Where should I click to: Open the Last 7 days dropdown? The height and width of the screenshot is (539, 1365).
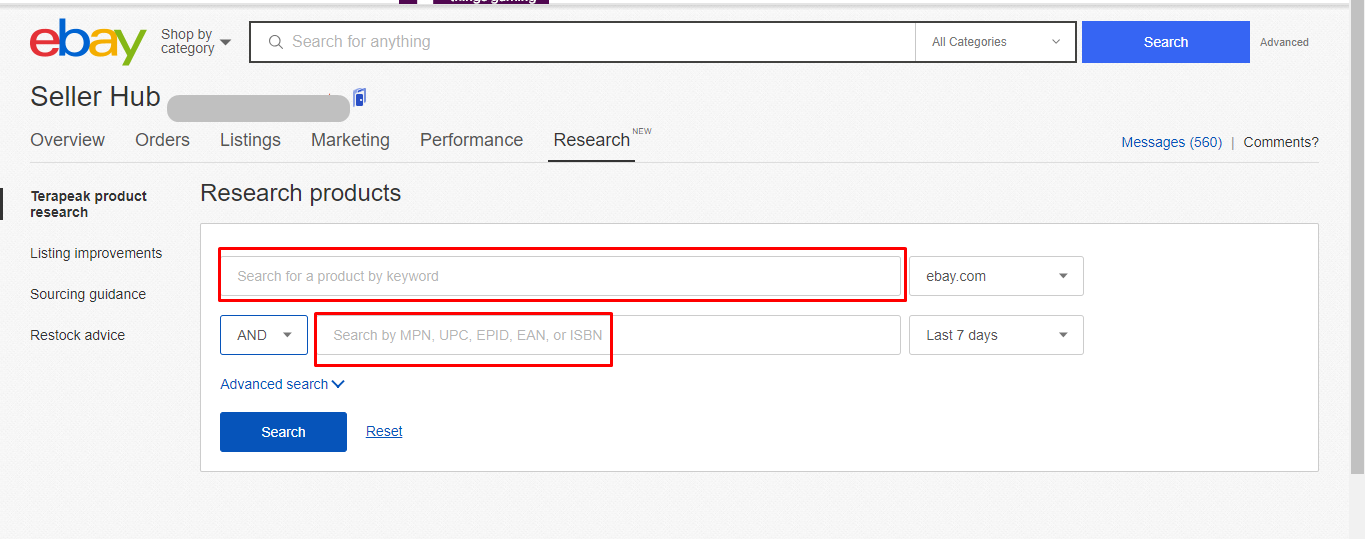click(996, 335)
